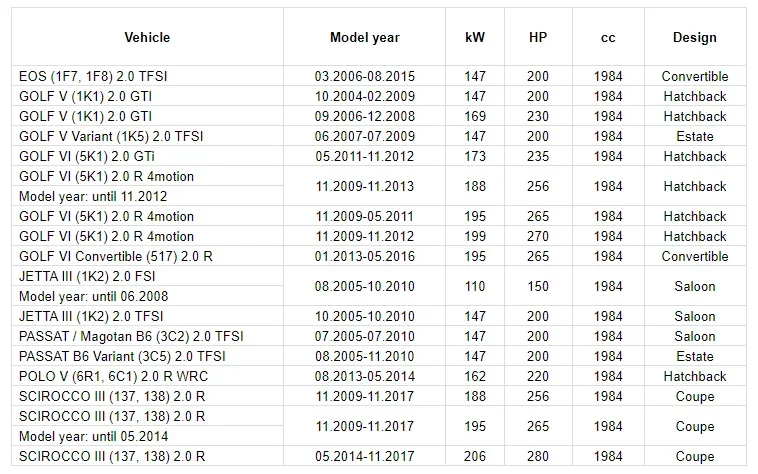Click the JETTA III (1K2) 2.0 FSI cell
The height and width of the screenshot is (474, 758).
coord(147,276)
